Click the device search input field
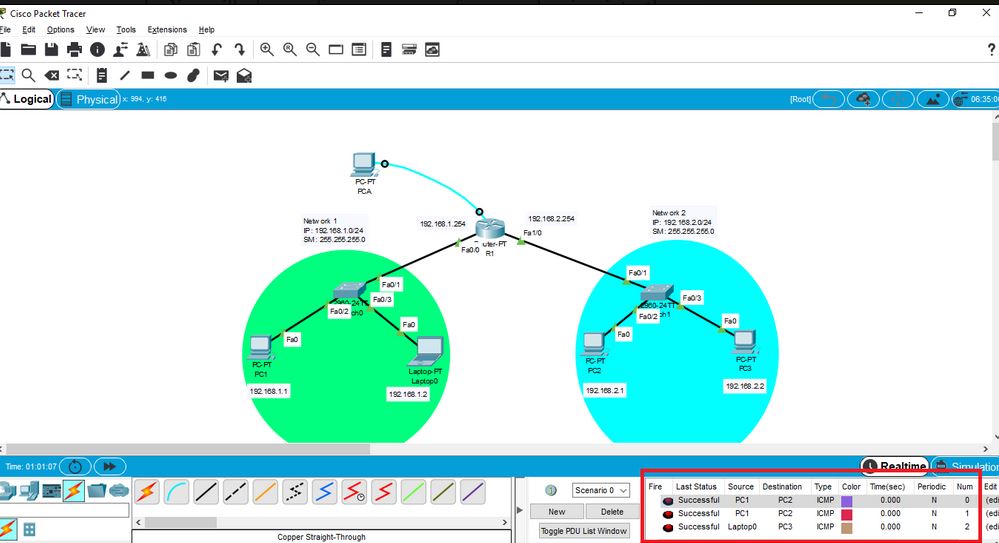Screen dimensions: 999x543 (64, 510)
